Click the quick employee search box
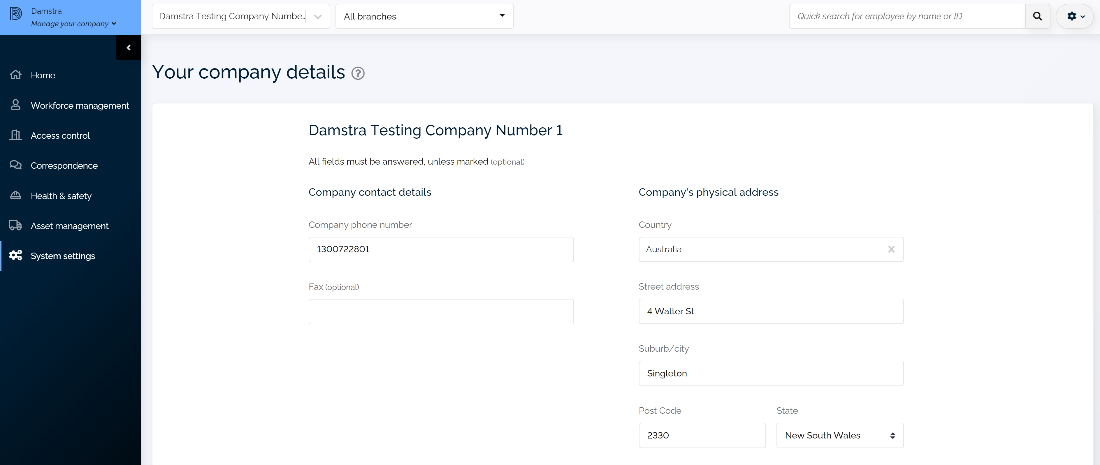This screenshot has height=465, width=1100. pyautogui.click(x=908, y=16)
